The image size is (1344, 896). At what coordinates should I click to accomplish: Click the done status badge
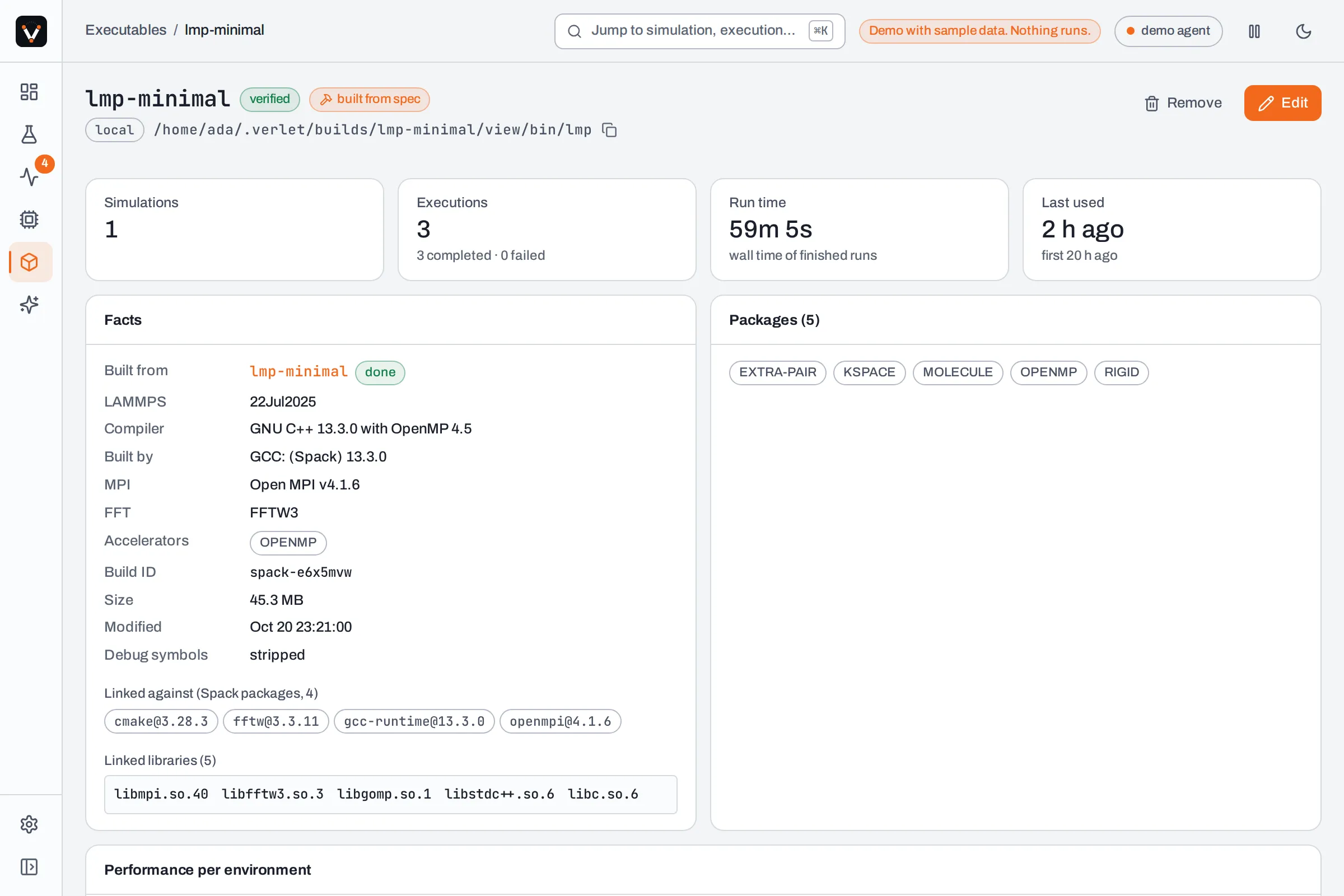380,372
